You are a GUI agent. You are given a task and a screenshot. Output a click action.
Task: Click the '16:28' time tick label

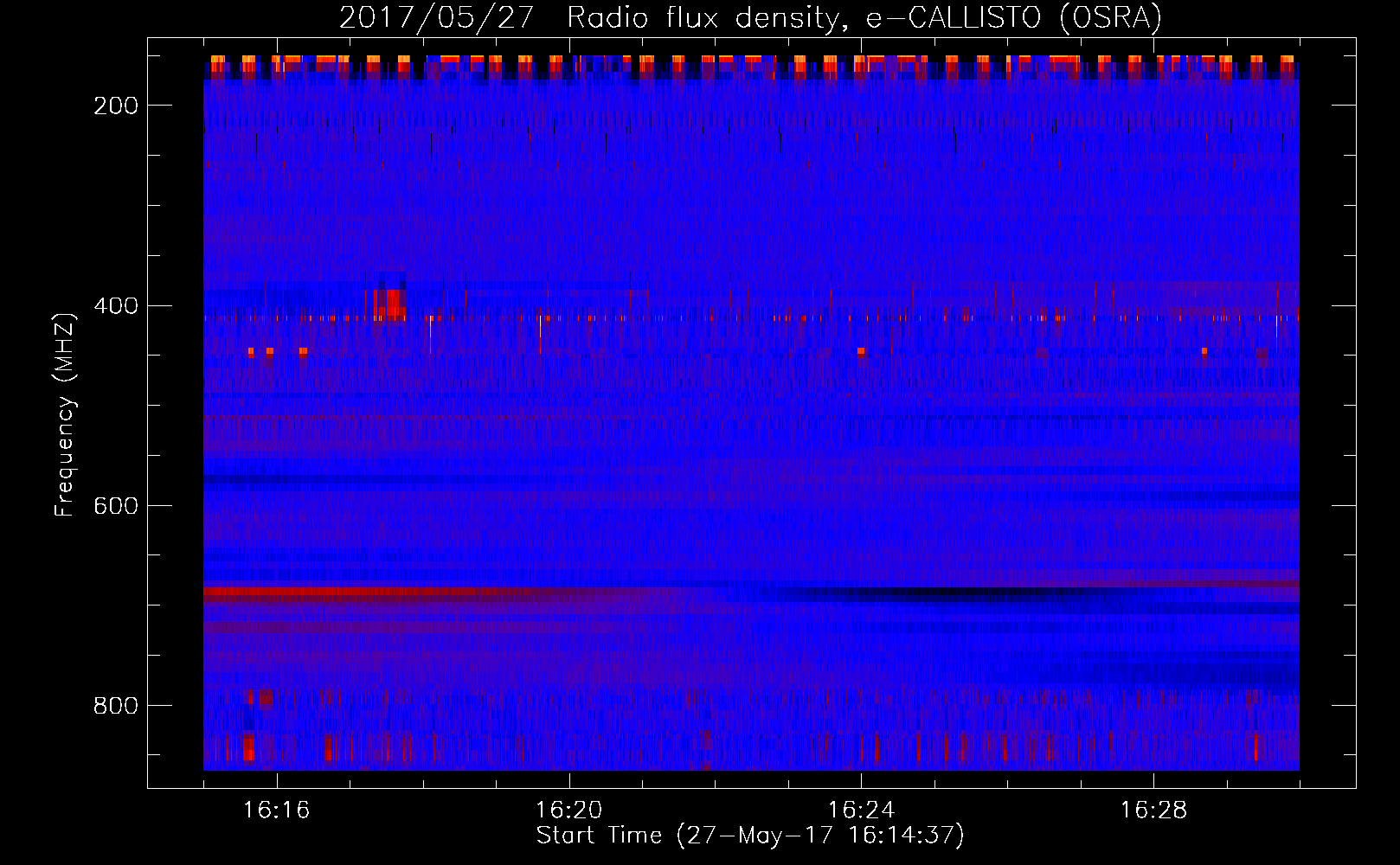click(1154, 811)
